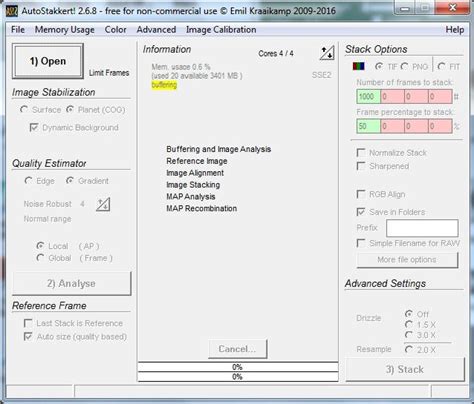Click the expand arrows icon in Information panel
The image size is (474, 404).
(x=327, y=53)
